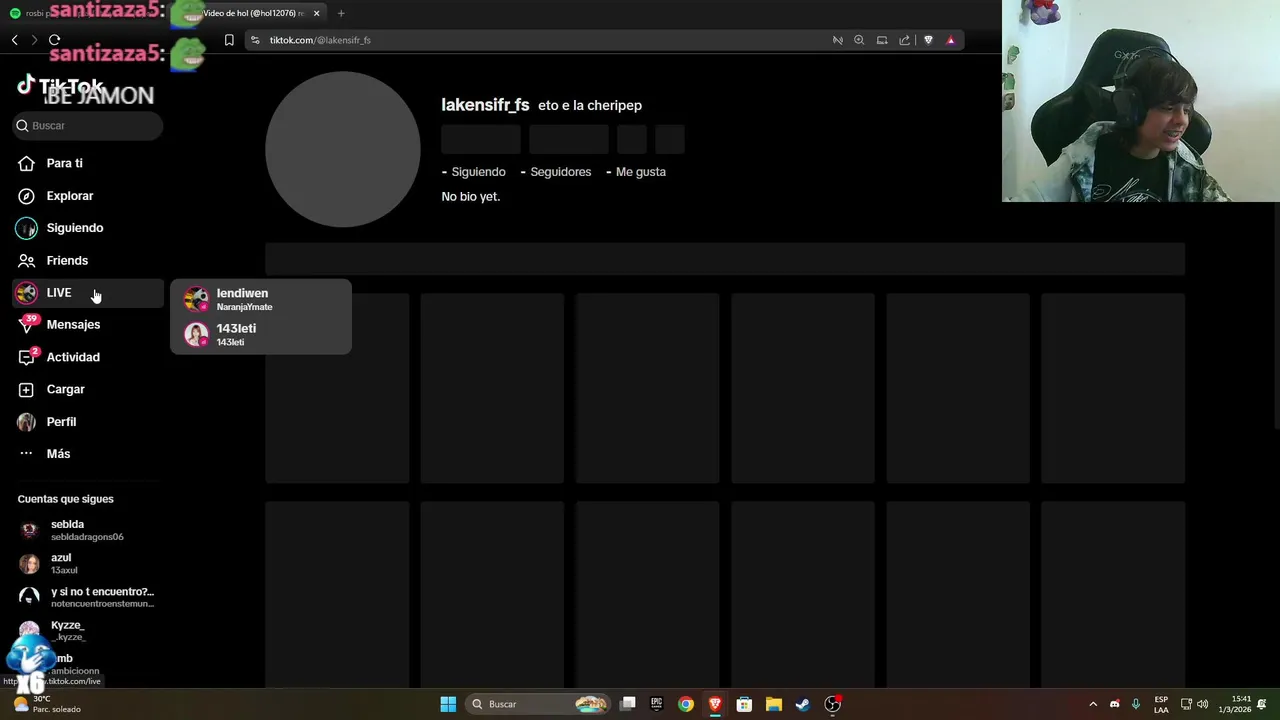Open File Explorer from taskbar

[773, 704]
